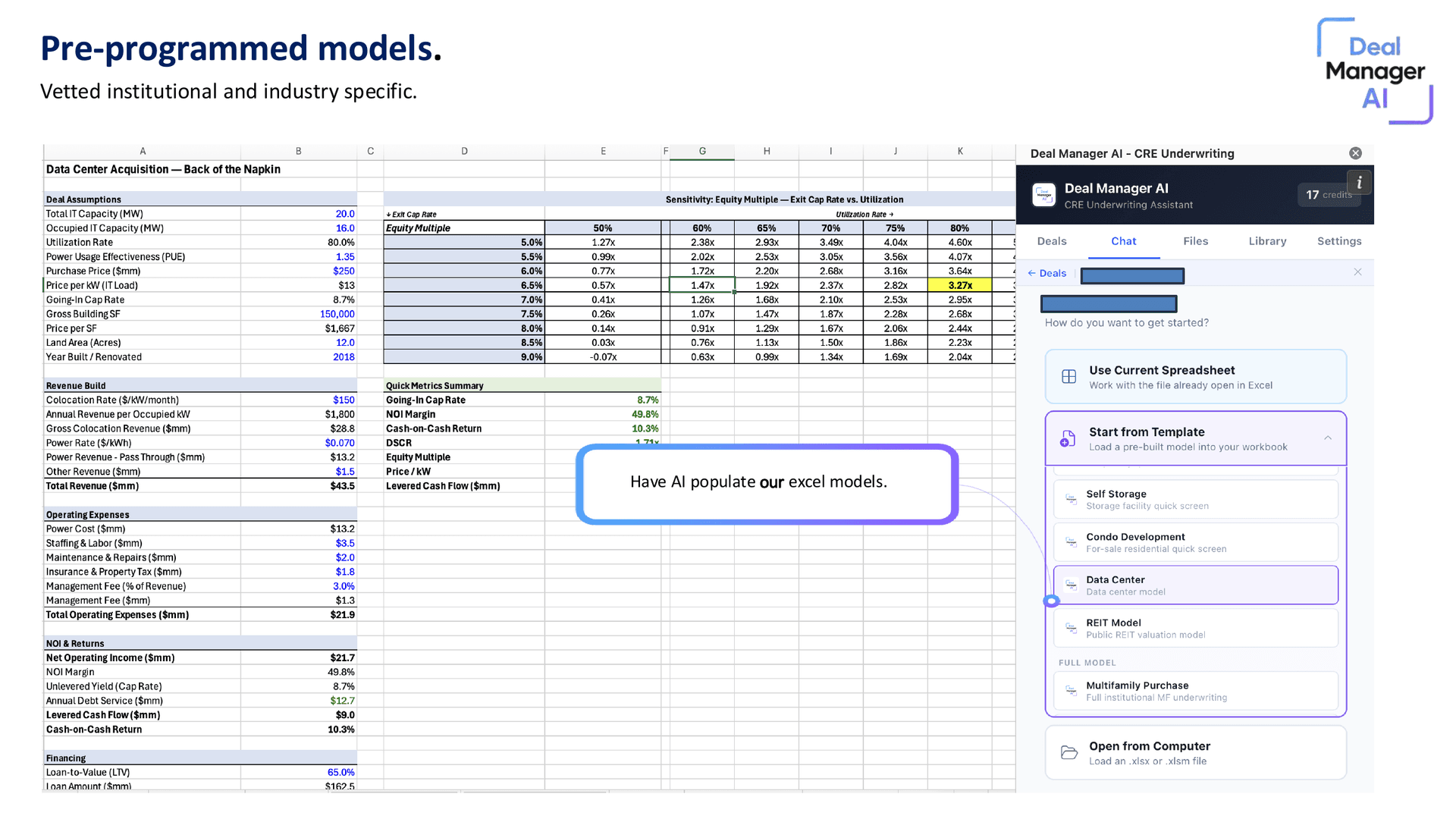Click the folder icon for Open from Computer

coord(1068,752)
